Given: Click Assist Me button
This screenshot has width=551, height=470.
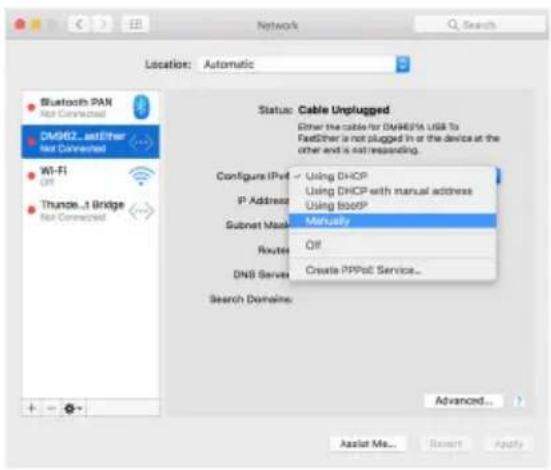Looking at the screenshot, I should (x=368, y=444).
